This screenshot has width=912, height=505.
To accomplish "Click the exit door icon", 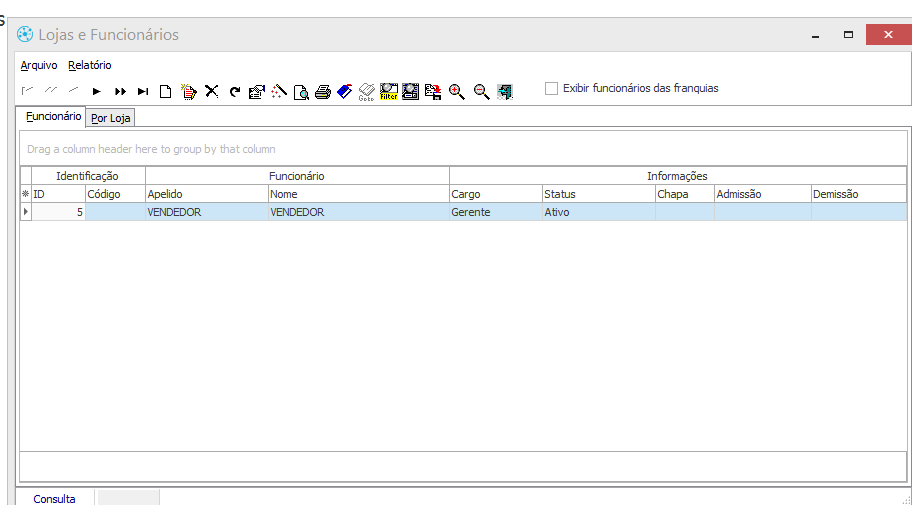I will 505,92.
